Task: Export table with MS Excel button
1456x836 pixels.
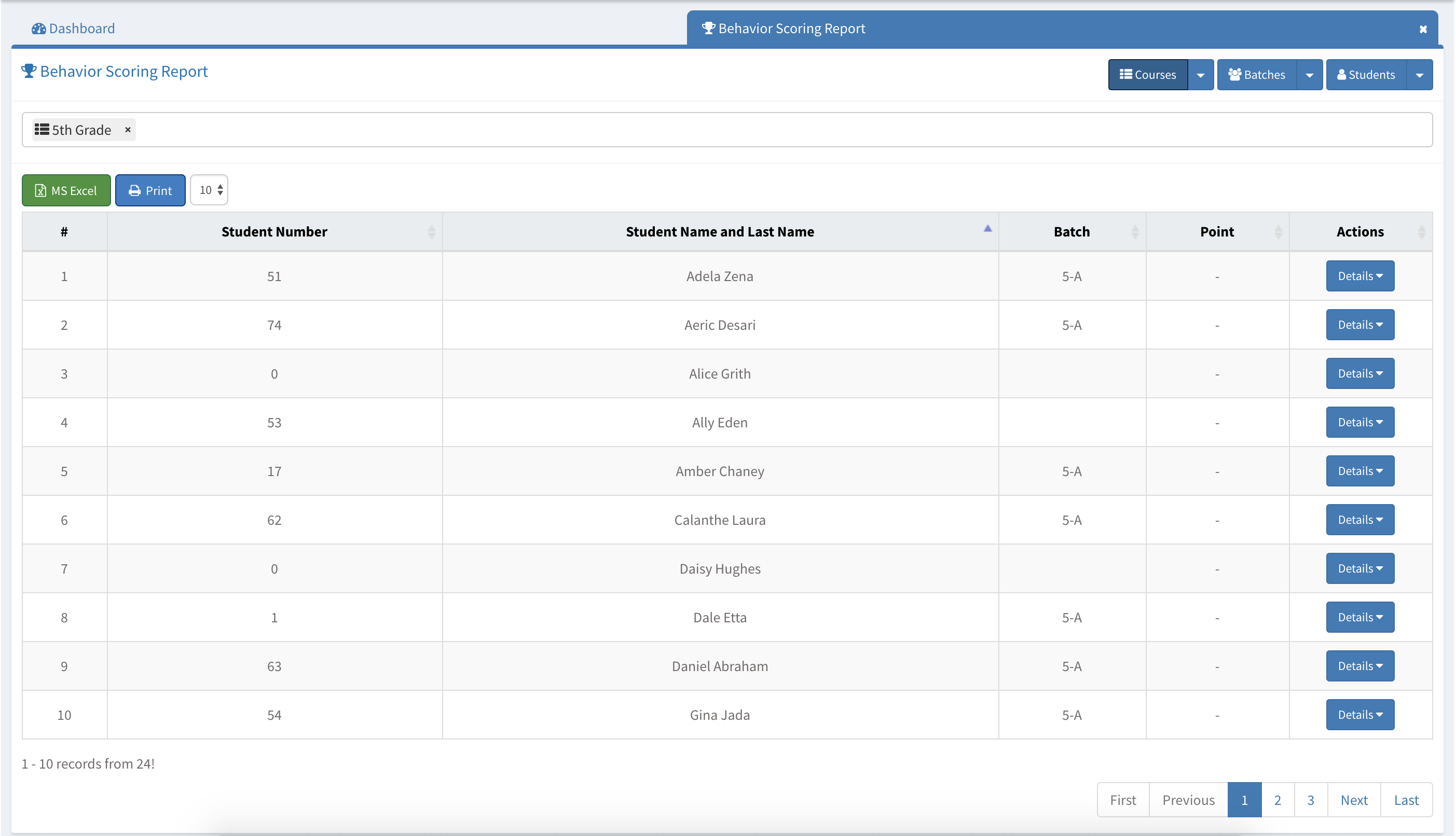Action: pos(66,190)
